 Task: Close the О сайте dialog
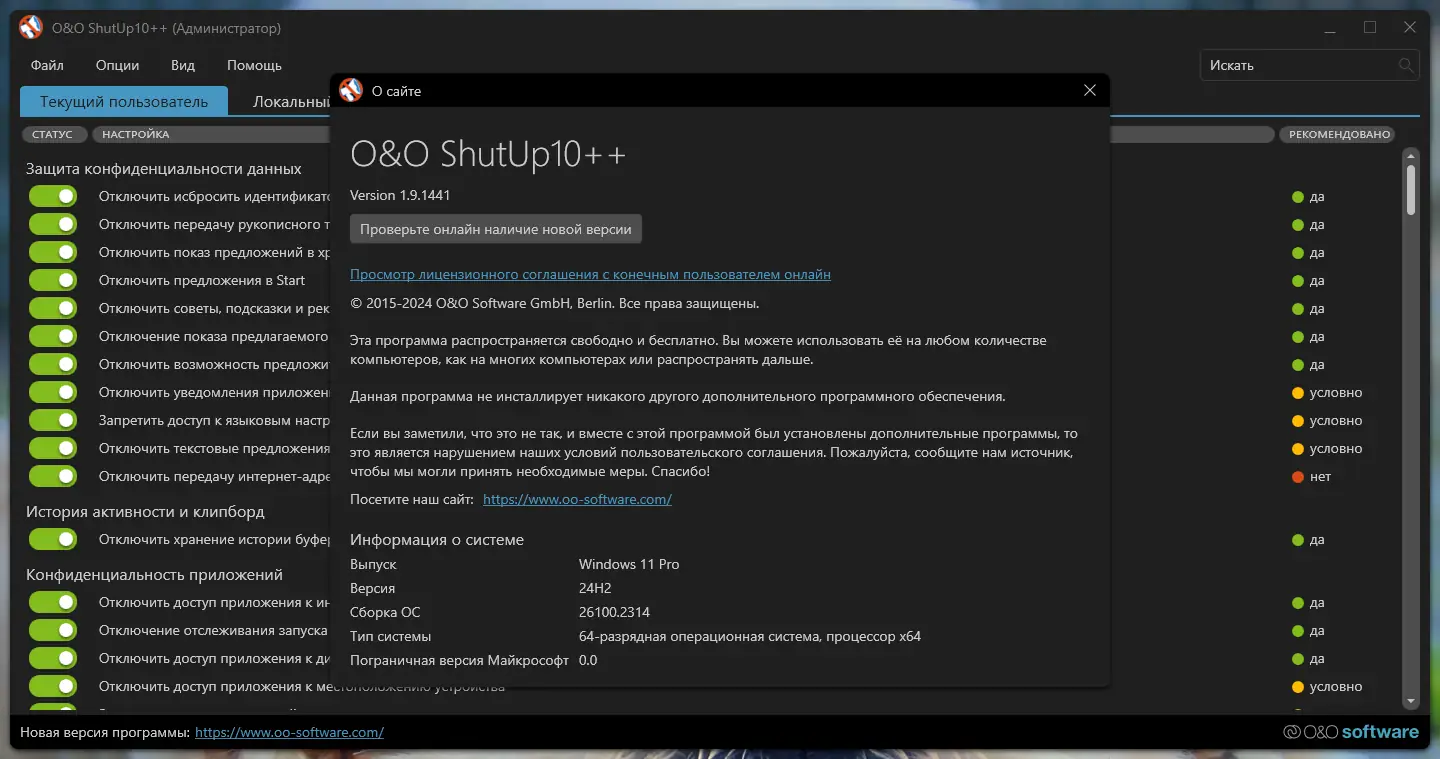click(1090, 91)
